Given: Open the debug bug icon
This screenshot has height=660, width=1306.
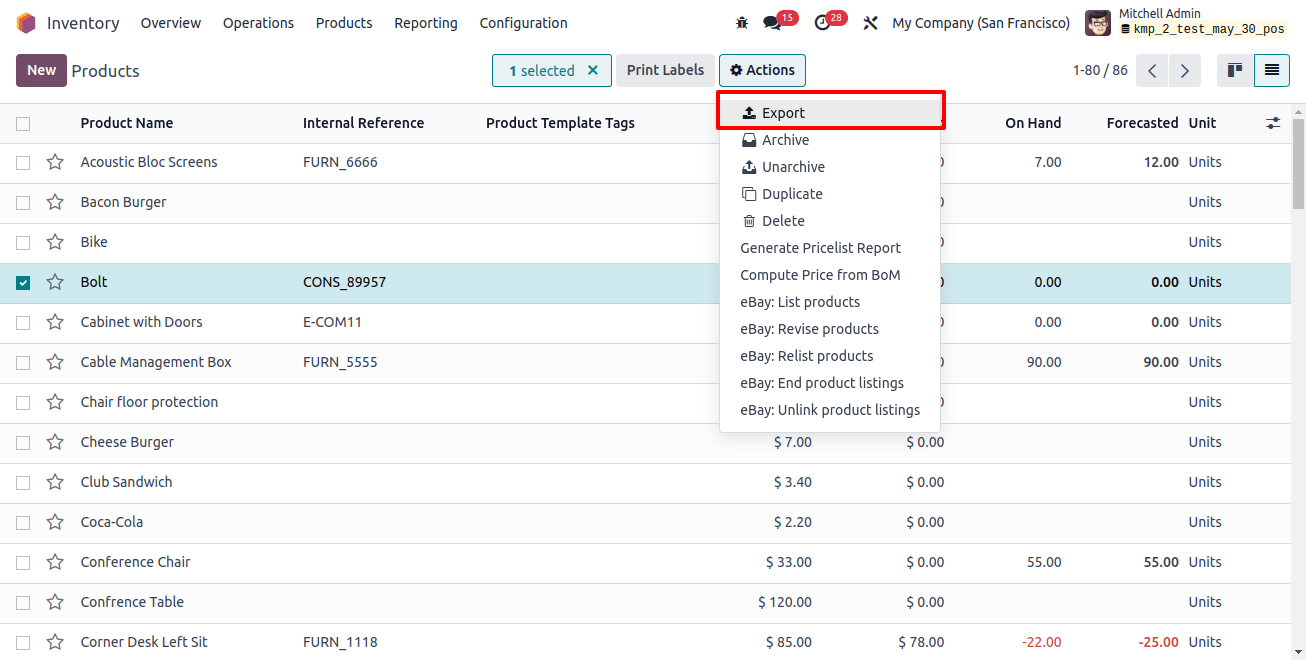Looking at the screenshot, I should [x=742, y=23].
